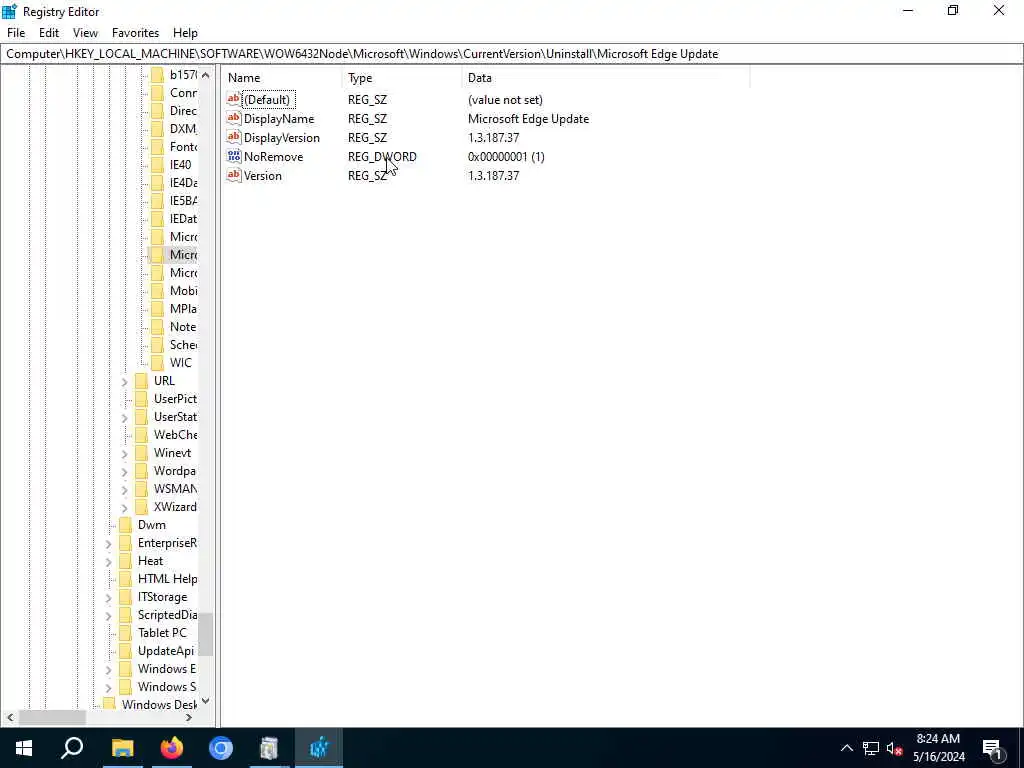Select the DisplayVersion value

point(281,138)
